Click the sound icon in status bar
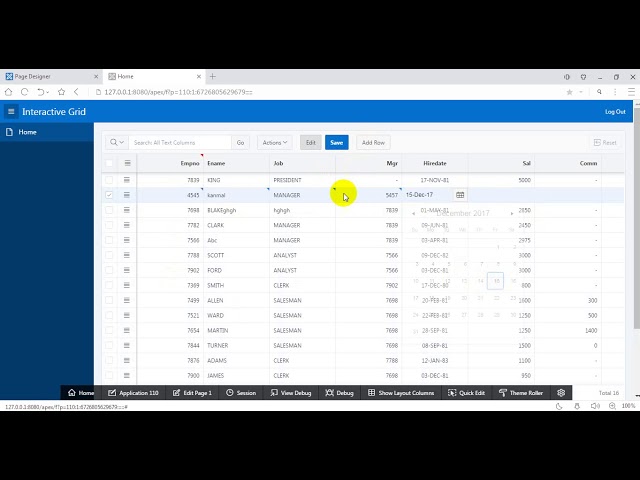The height and width of the screenshot is (480, 640). (x=595, y=406)
